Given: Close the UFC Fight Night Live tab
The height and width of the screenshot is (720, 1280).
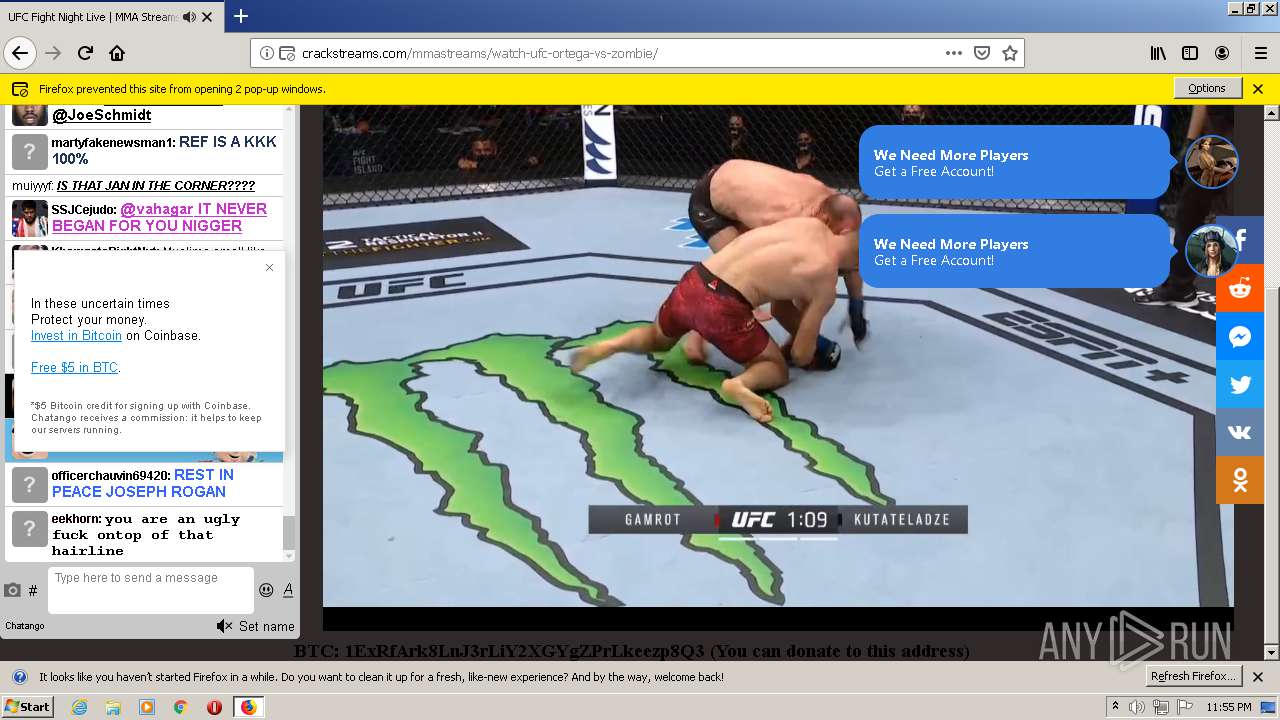Looking at the screenshot, I should (207, 17).
